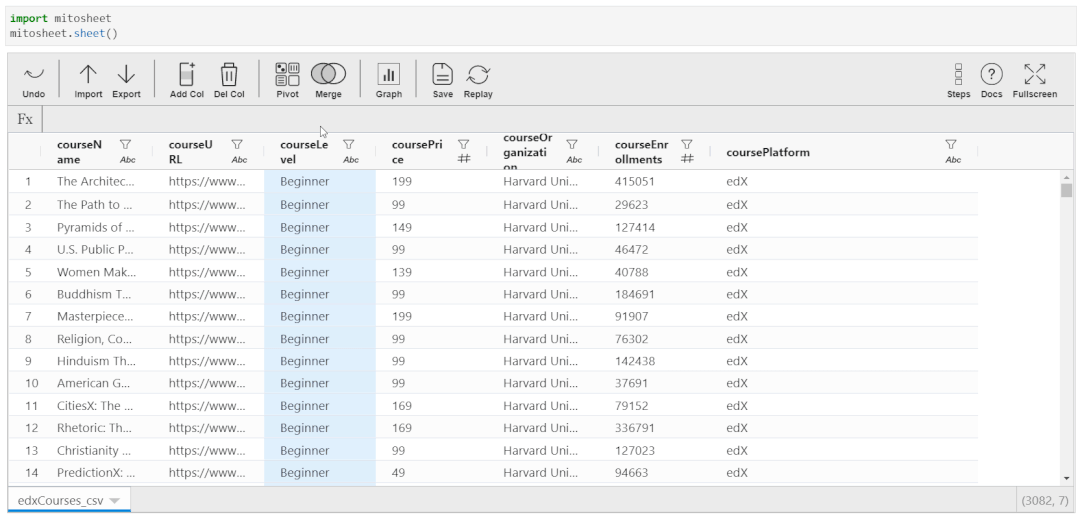Click into the formula bar field

pos(557,119)
